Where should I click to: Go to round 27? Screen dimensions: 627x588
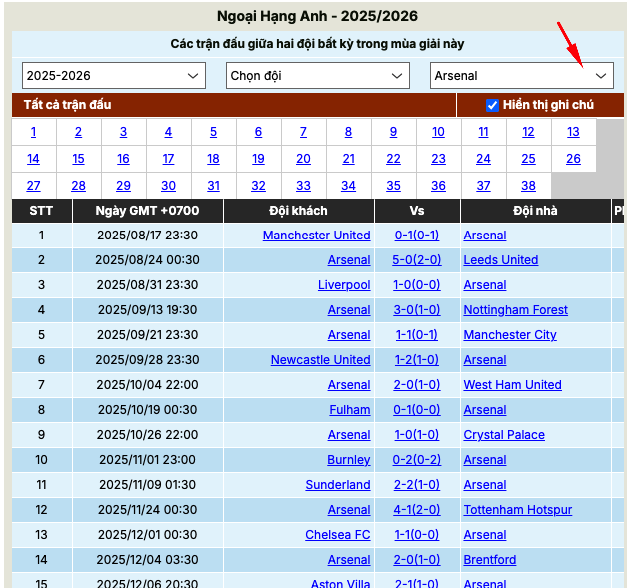pos(34,186)
